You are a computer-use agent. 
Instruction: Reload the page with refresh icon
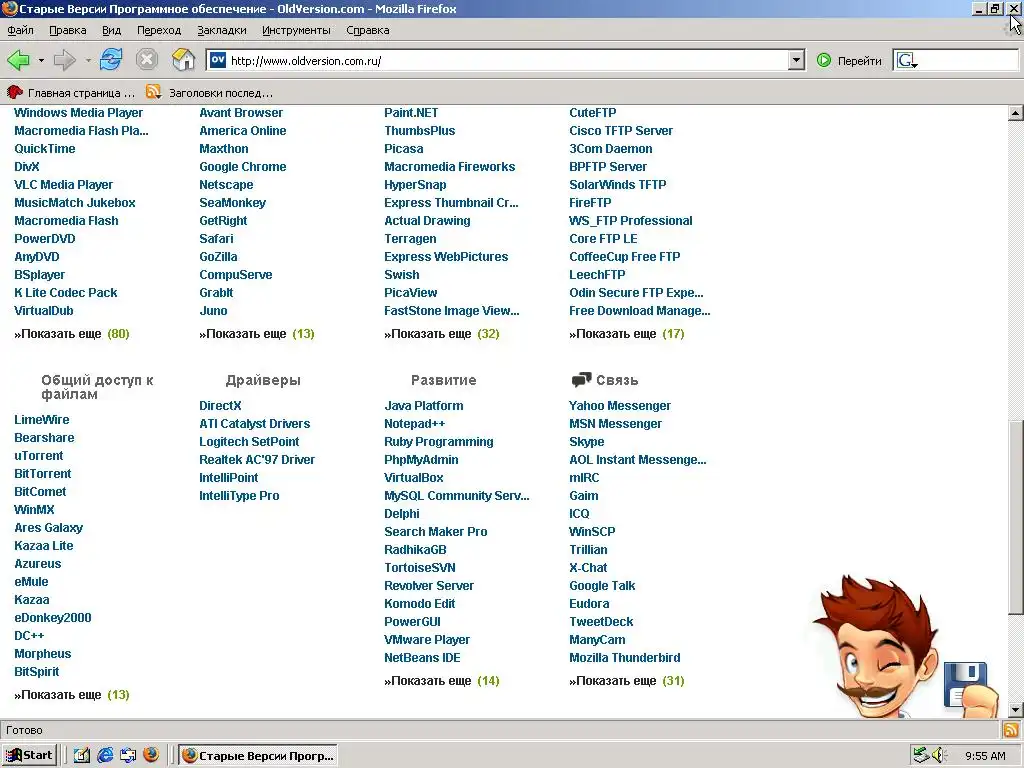point(111,60)
